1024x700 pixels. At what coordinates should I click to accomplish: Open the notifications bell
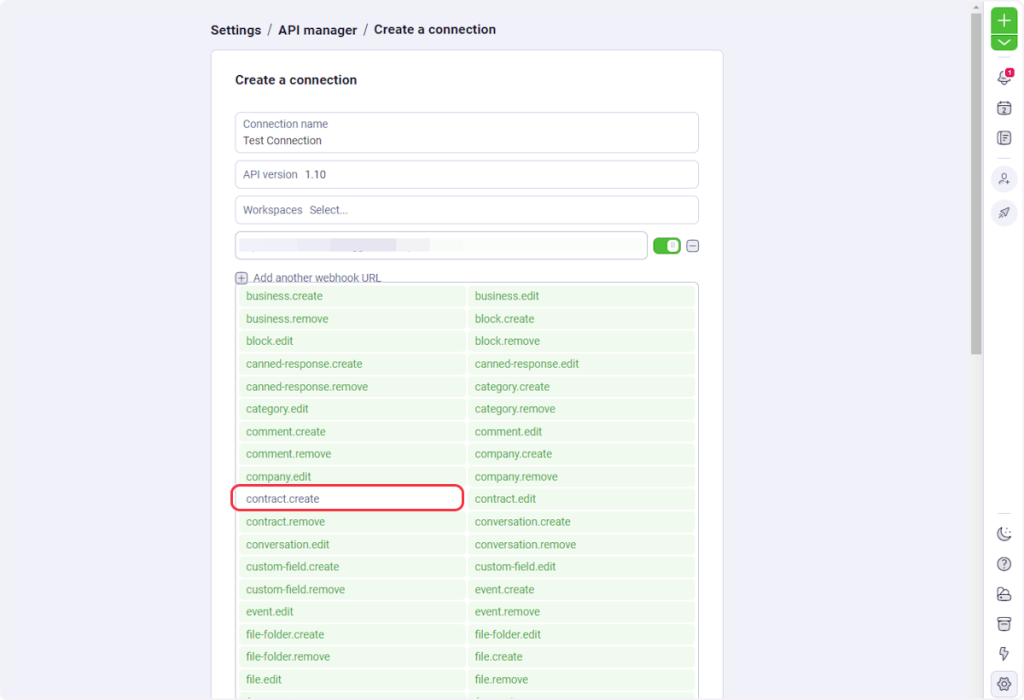(1004, 78)
